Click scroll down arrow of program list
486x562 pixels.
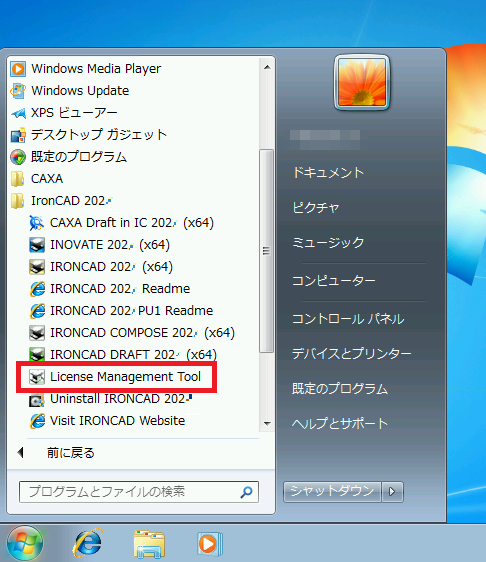click(x=267, y=424)
